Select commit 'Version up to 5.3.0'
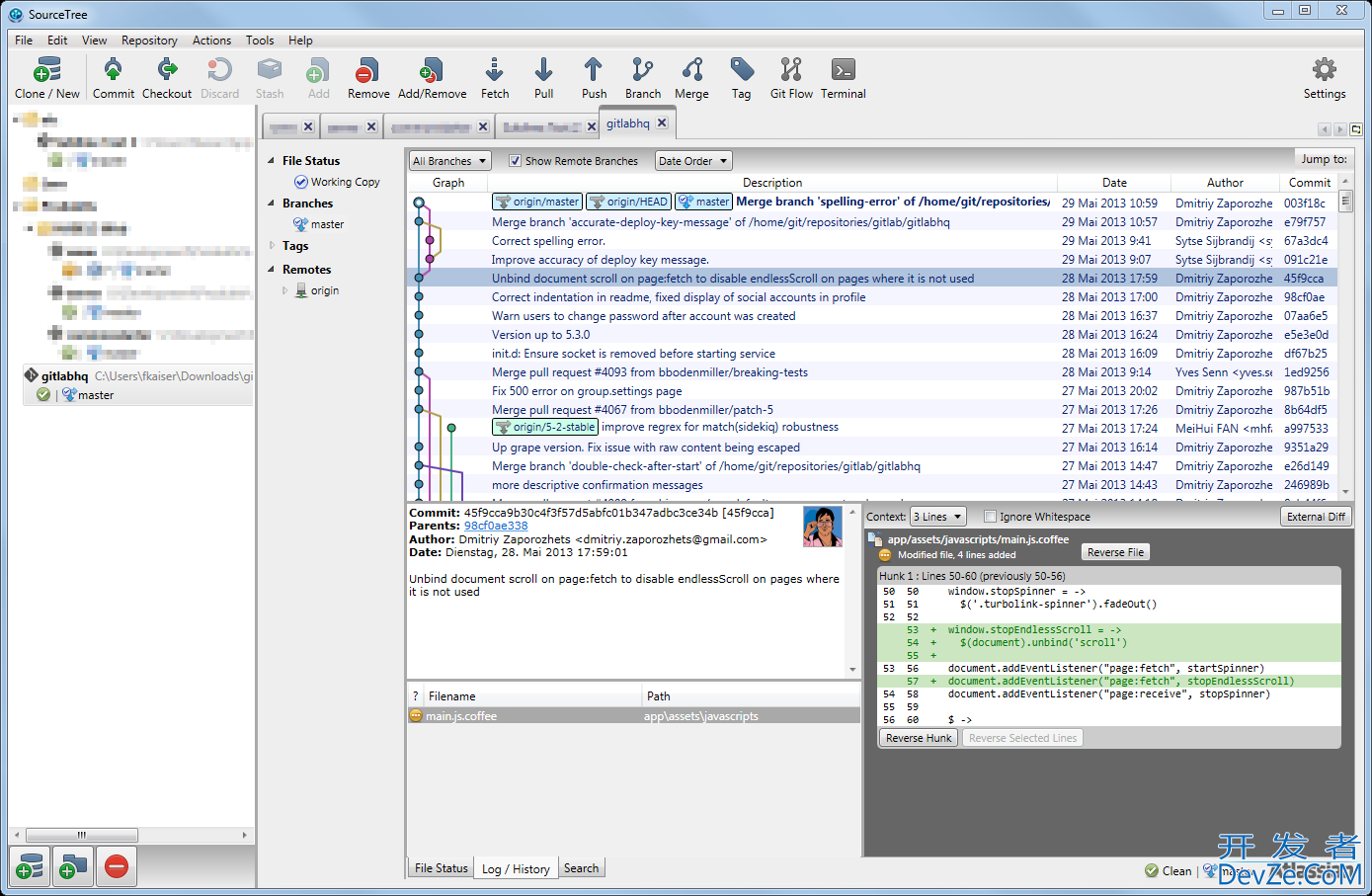This screenshot has height=896, width=1372. (872, 335)
